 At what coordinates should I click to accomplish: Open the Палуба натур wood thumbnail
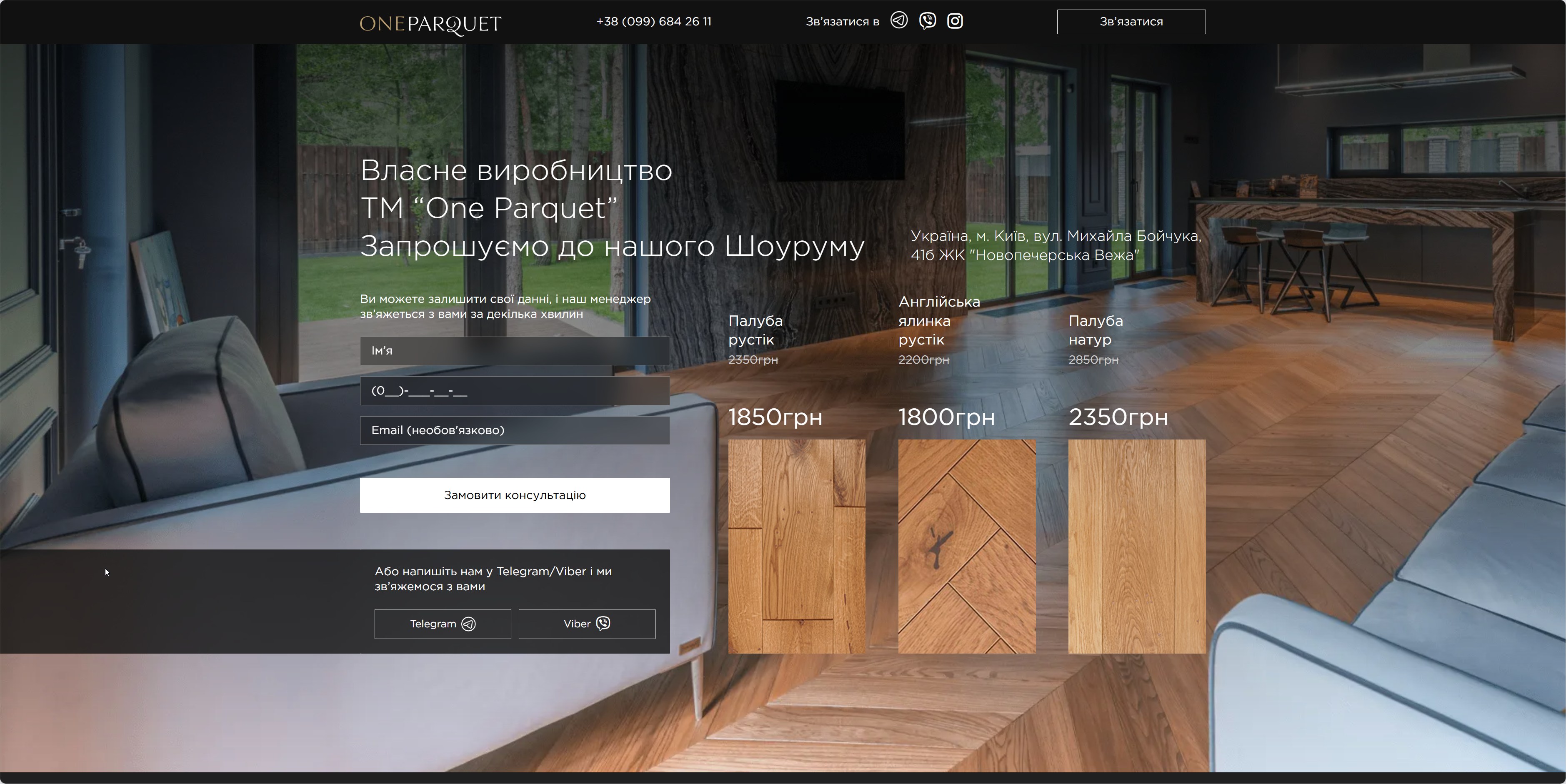pos(1137,547)
